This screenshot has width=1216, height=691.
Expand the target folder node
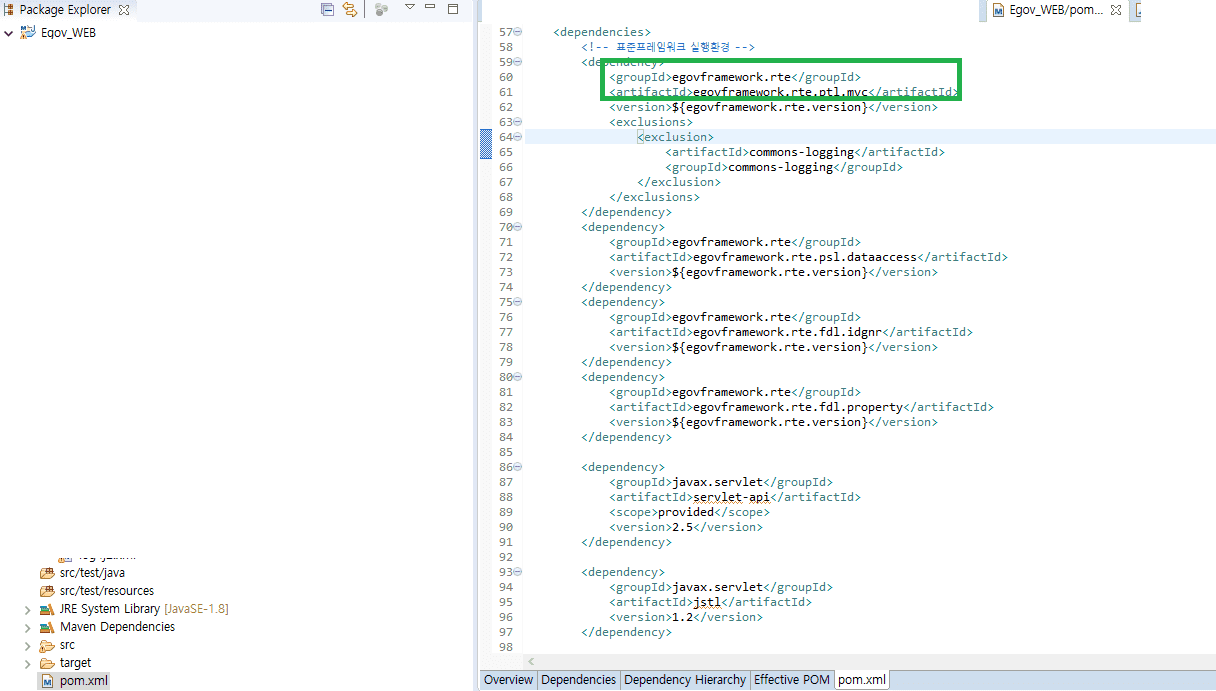click(x=27, y=663)
